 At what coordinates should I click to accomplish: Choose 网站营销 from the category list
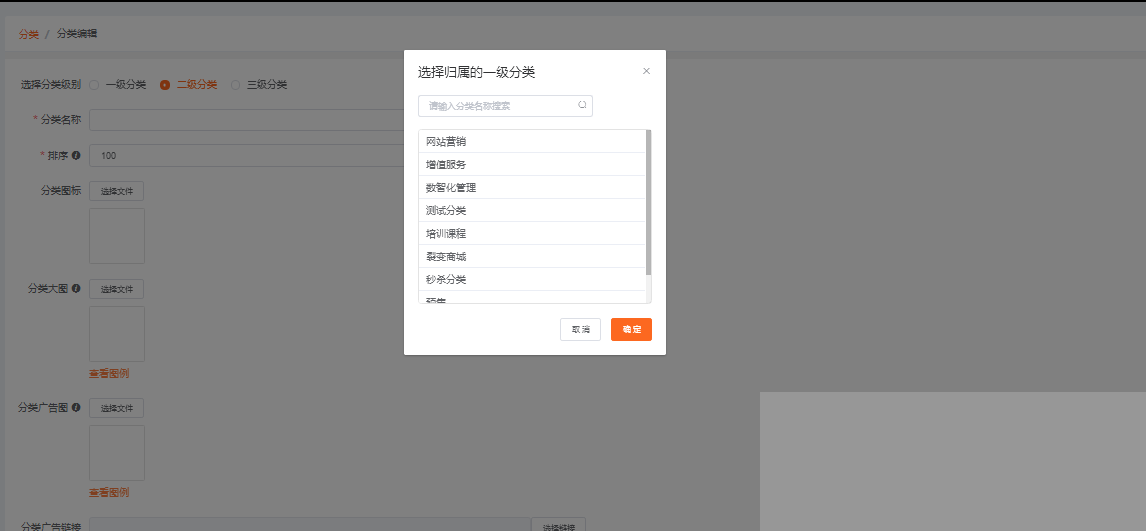click(446, 142)
